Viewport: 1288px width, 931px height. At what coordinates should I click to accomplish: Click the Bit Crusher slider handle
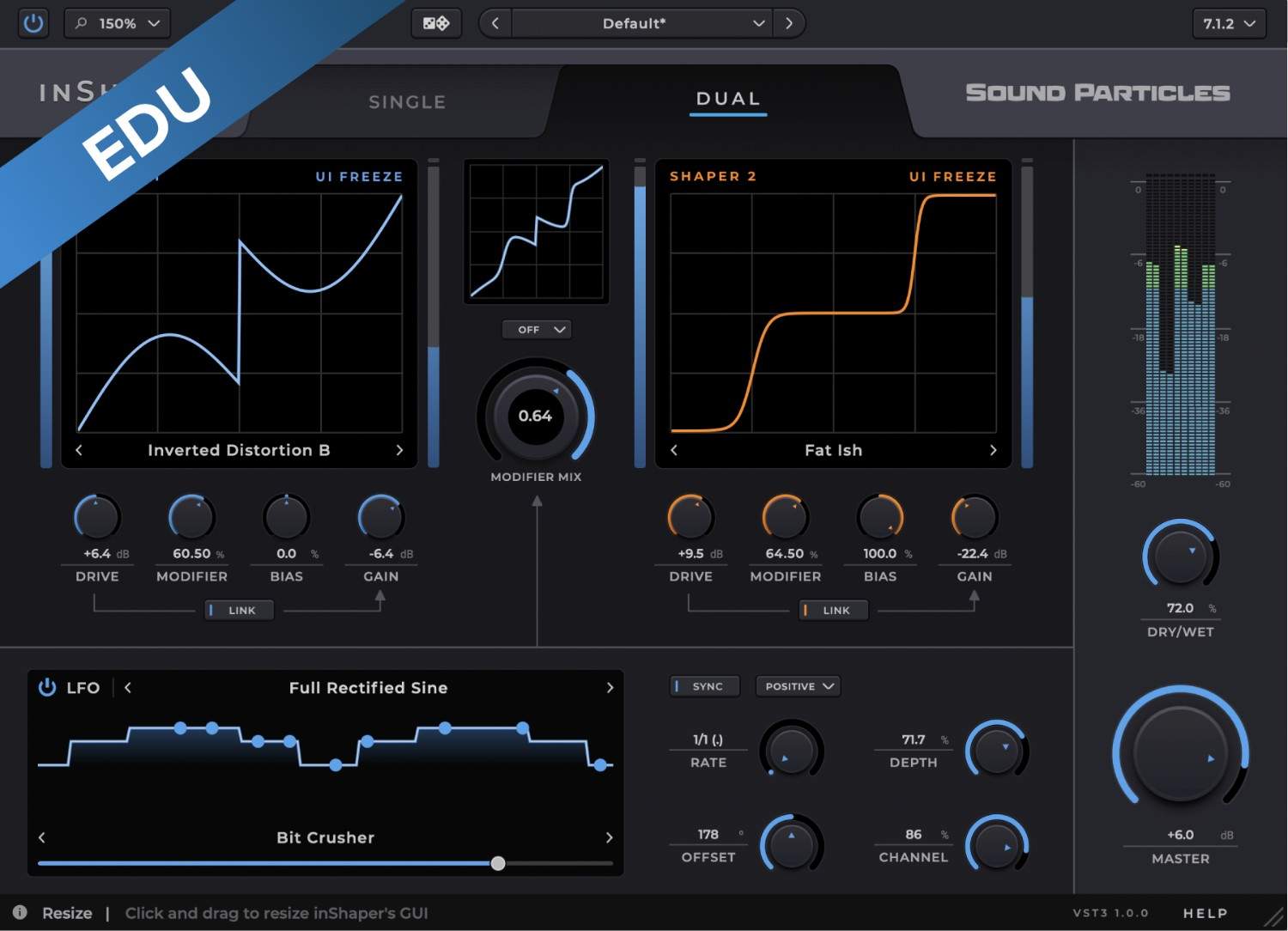tap(498, 863)
